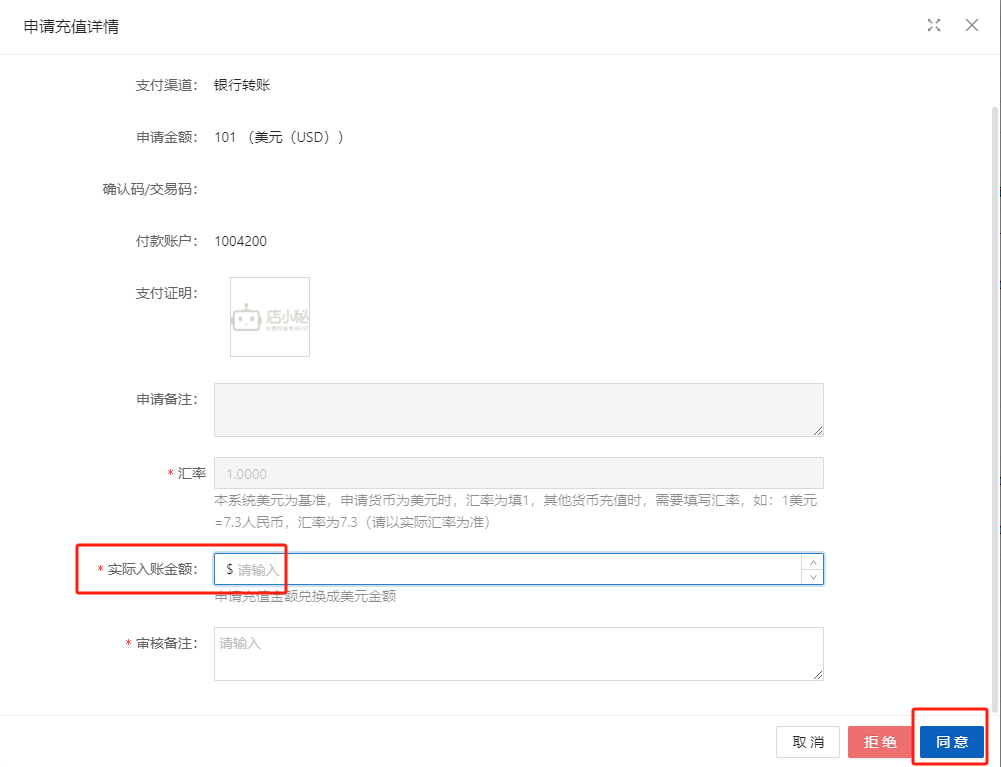Toggle fullscreen view of the dialog
Viewport: 1001px width, 767px height.
[x=934, y=26]
